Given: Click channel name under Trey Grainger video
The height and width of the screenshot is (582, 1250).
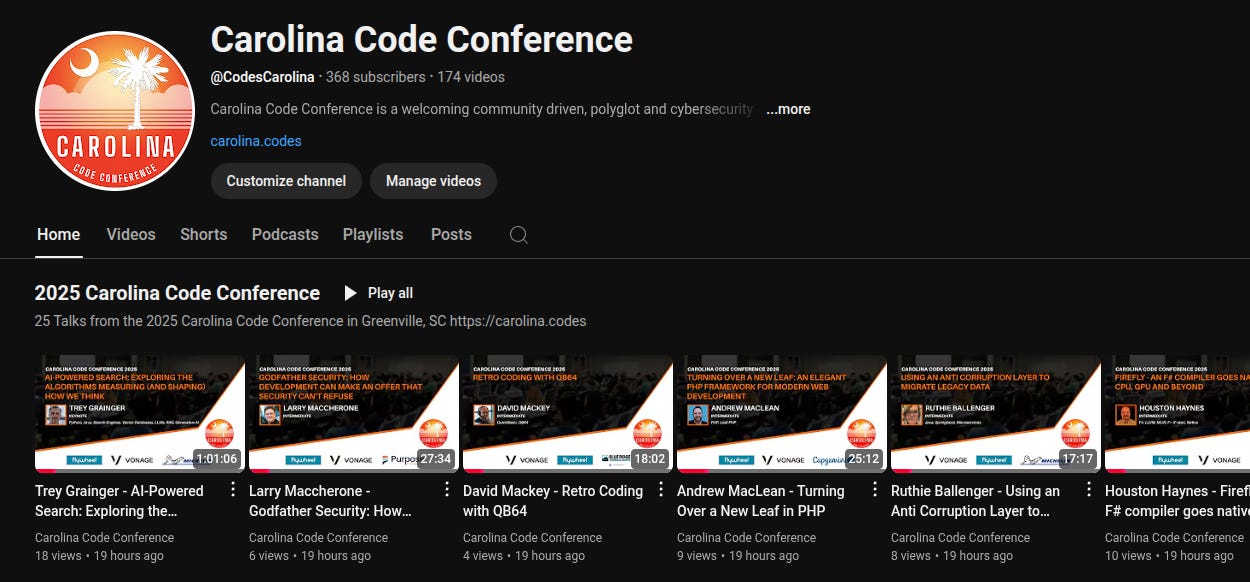Looking at the screenshot, I should point(104,538).
